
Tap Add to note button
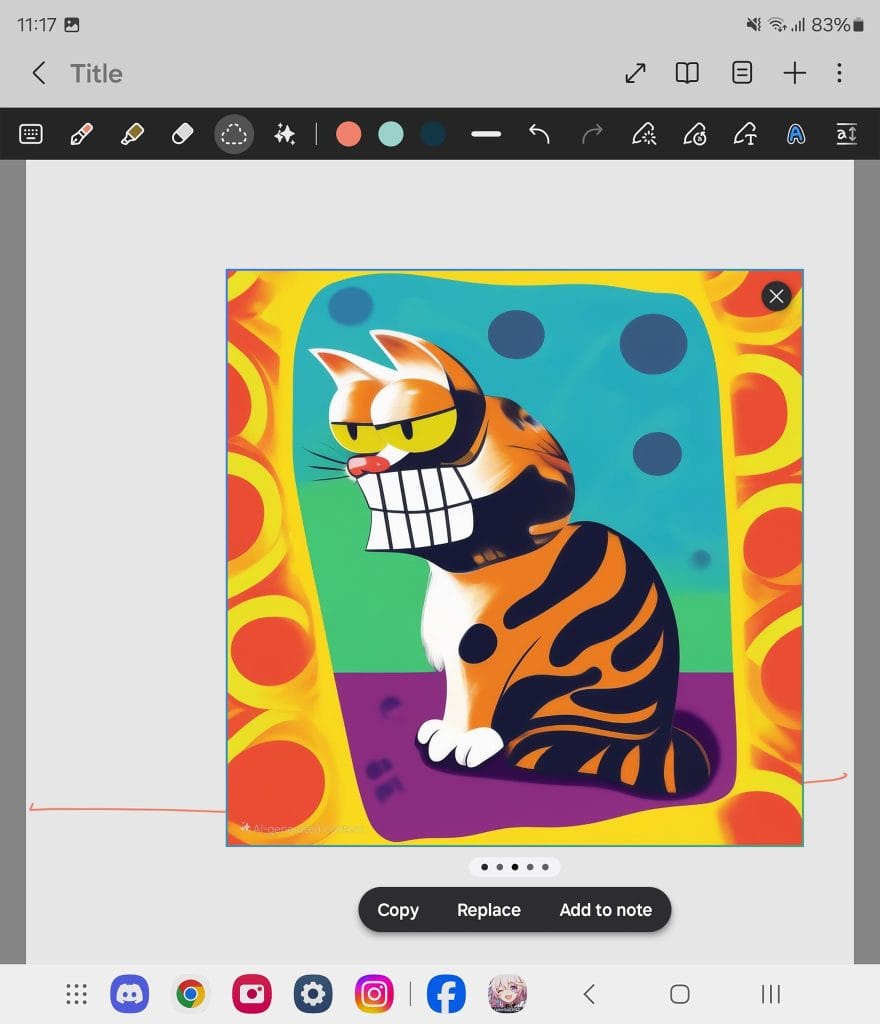[605, 910]
